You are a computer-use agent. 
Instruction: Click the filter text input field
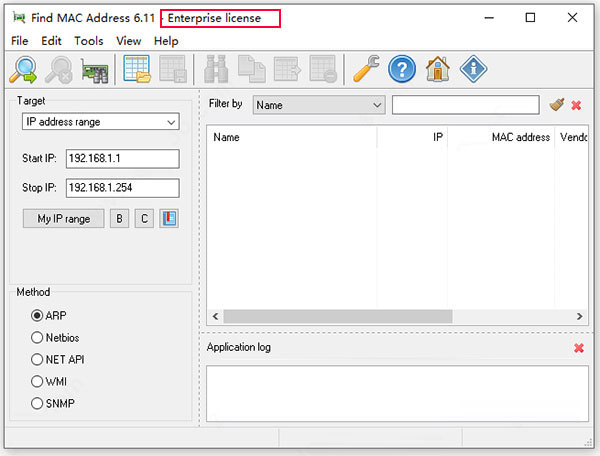click(466, 105)
